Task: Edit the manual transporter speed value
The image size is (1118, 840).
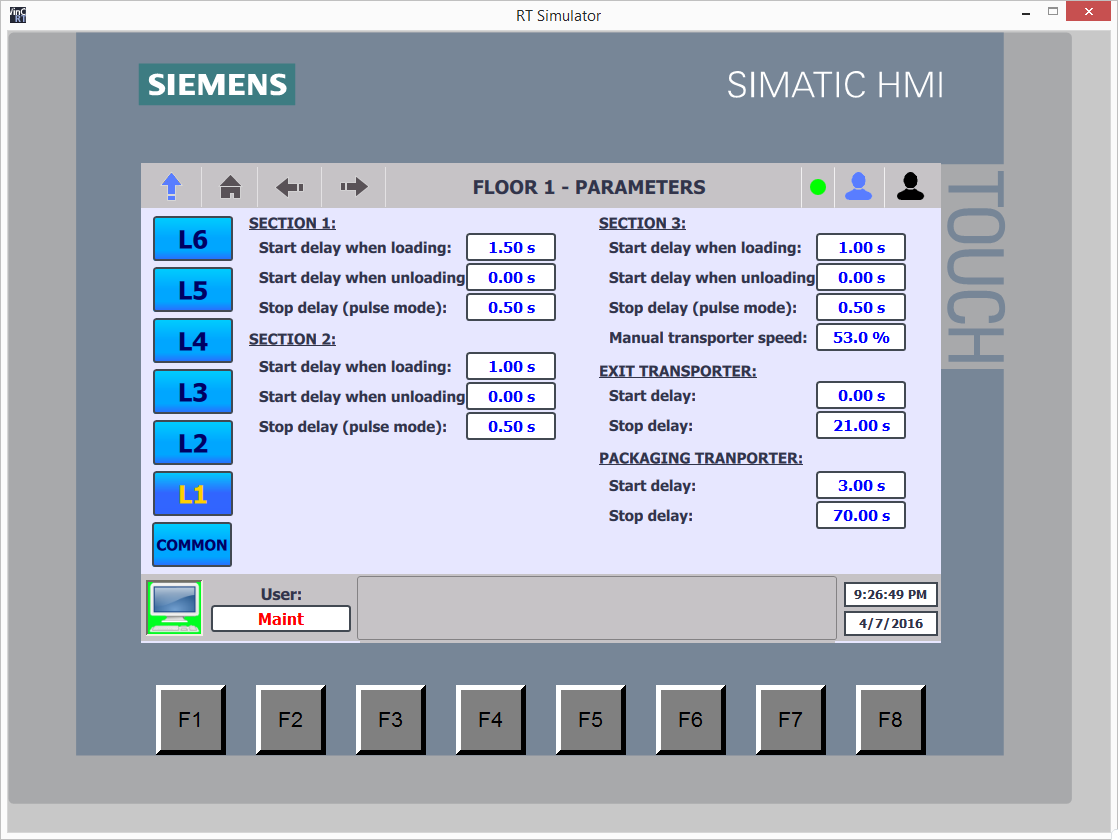Action: coord(861,338)
